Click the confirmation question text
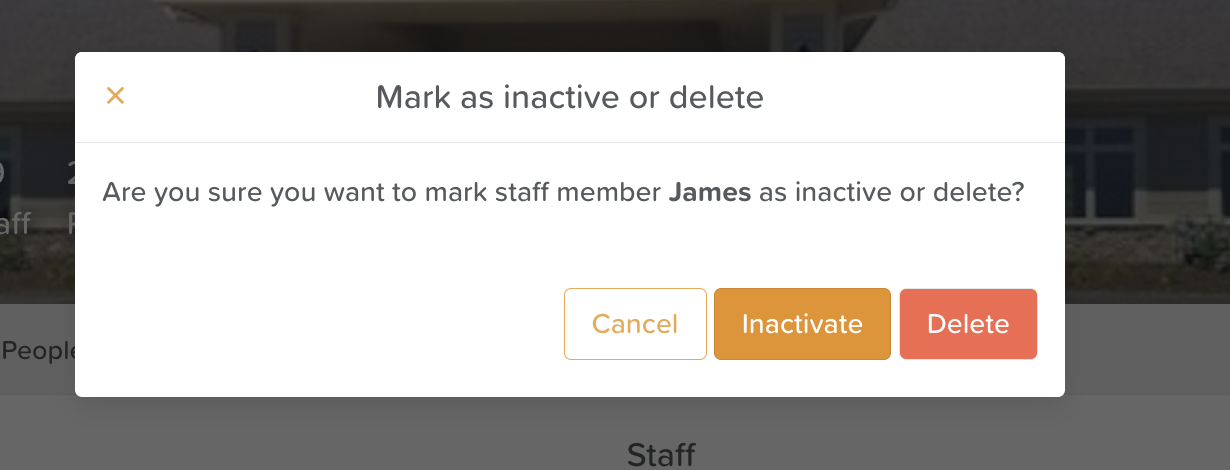This screenshot has width=1230, height=470. 400,192
